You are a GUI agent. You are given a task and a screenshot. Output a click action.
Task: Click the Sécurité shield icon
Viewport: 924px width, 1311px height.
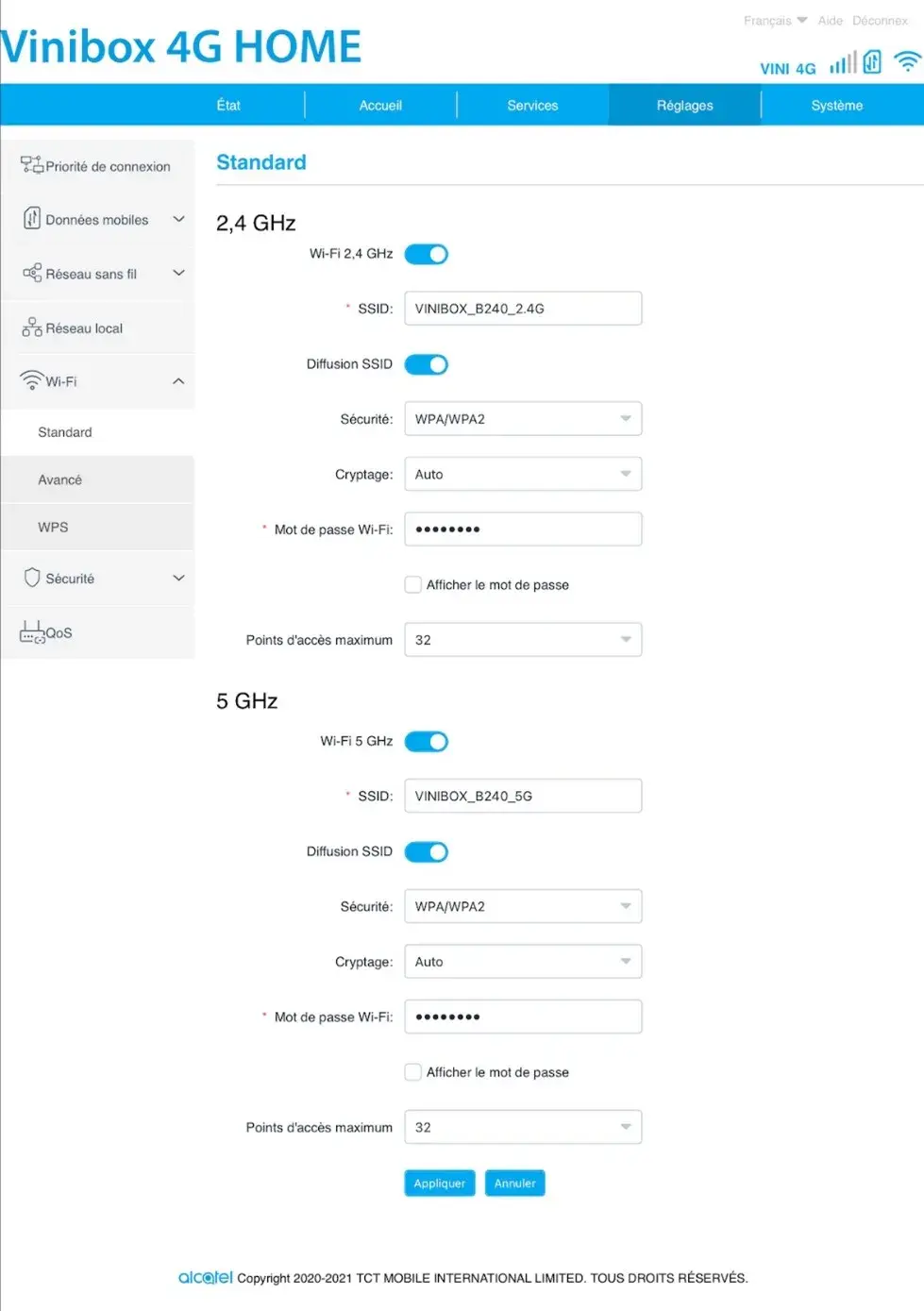coord(32,578)
